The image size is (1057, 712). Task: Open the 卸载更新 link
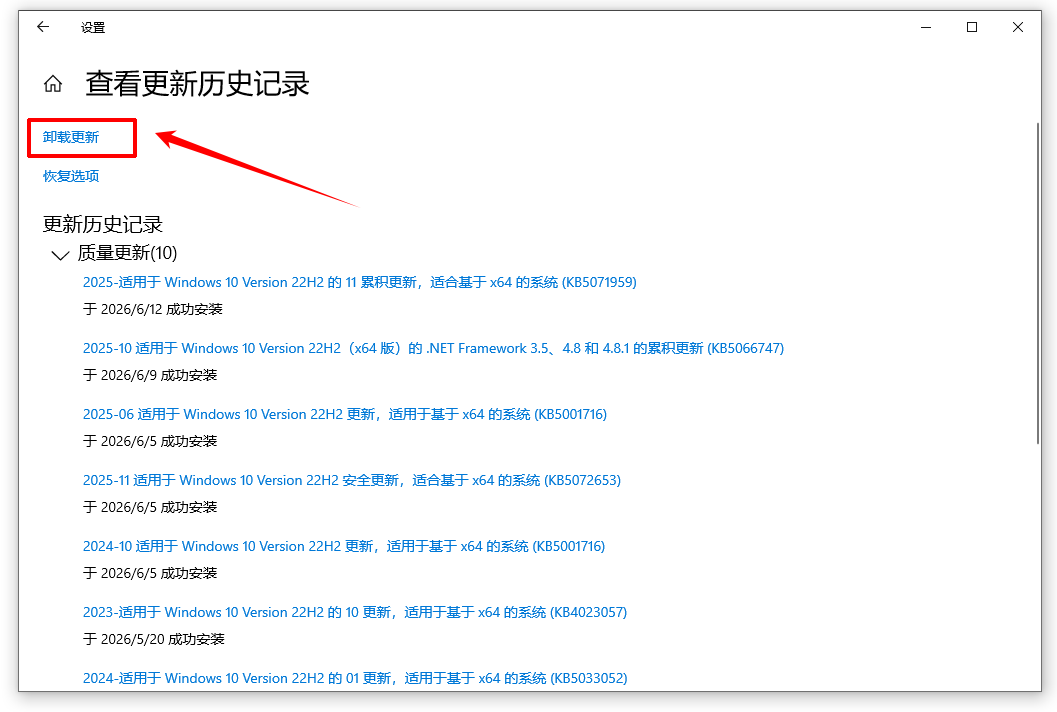click(x=71, y=138)
